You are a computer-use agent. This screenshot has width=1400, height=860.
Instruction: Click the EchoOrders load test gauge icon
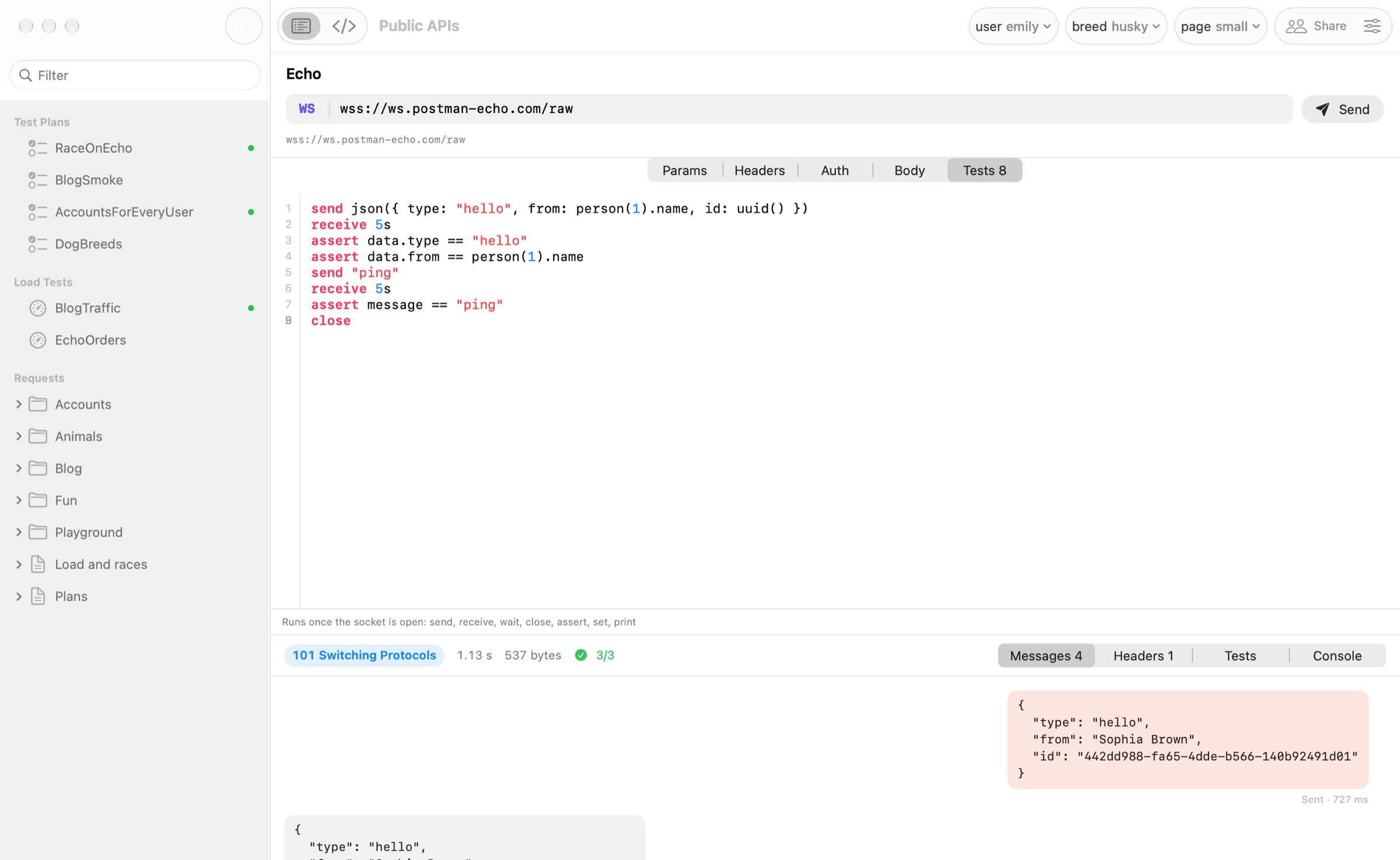pyautogui.click(x=38, y=340)
